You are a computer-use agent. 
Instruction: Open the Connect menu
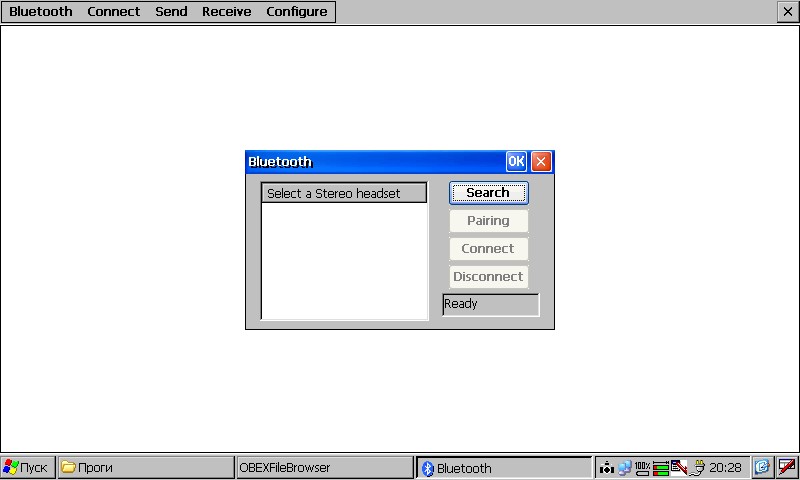click(x=113, y=11)
